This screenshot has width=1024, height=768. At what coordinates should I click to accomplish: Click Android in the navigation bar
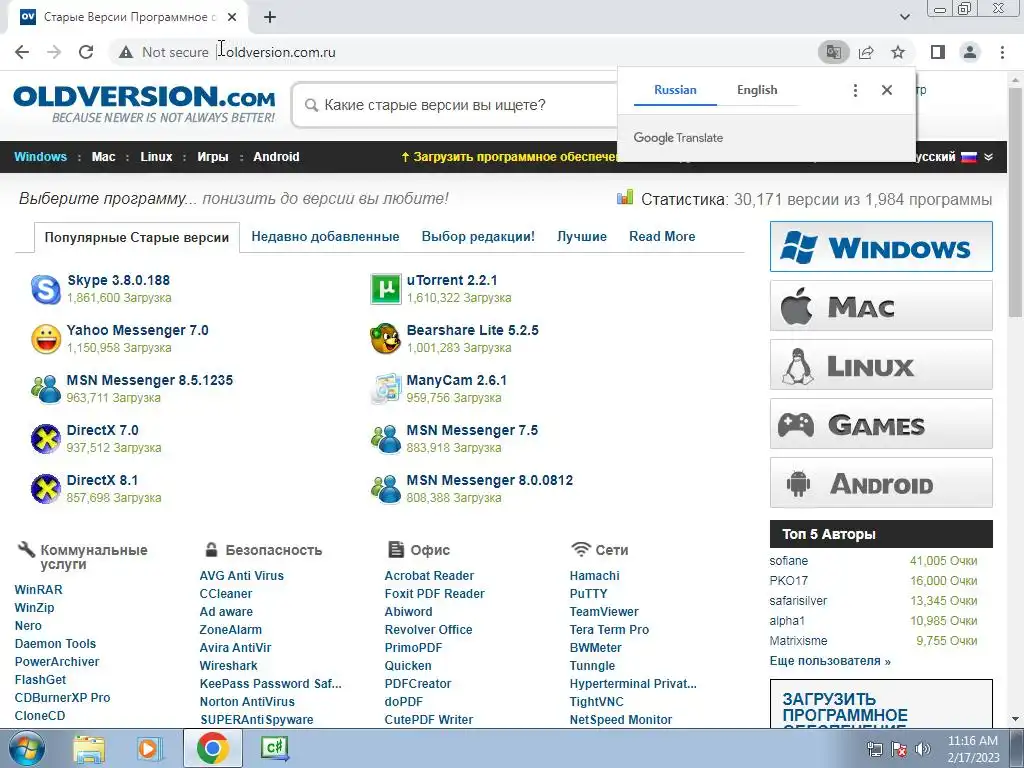(x=276, y=157)
